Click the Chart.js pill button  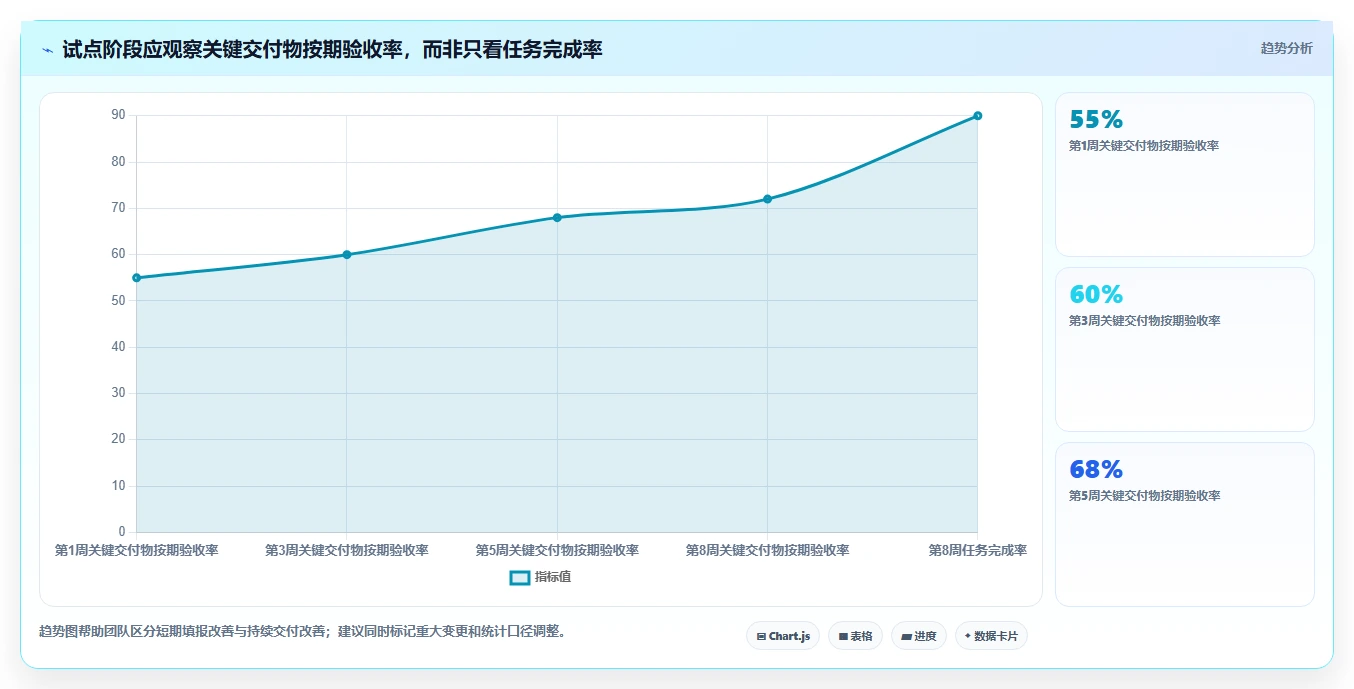pos(783,636)
